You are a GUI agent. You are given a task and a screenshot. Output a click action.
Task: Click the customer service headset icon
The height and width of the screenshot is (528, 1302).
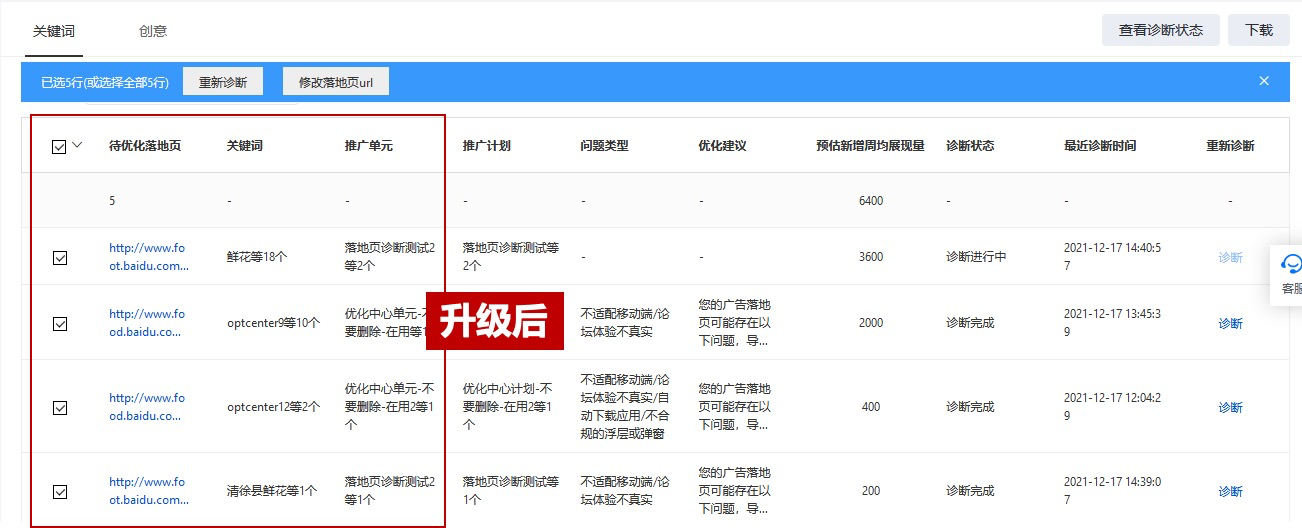1291,264
